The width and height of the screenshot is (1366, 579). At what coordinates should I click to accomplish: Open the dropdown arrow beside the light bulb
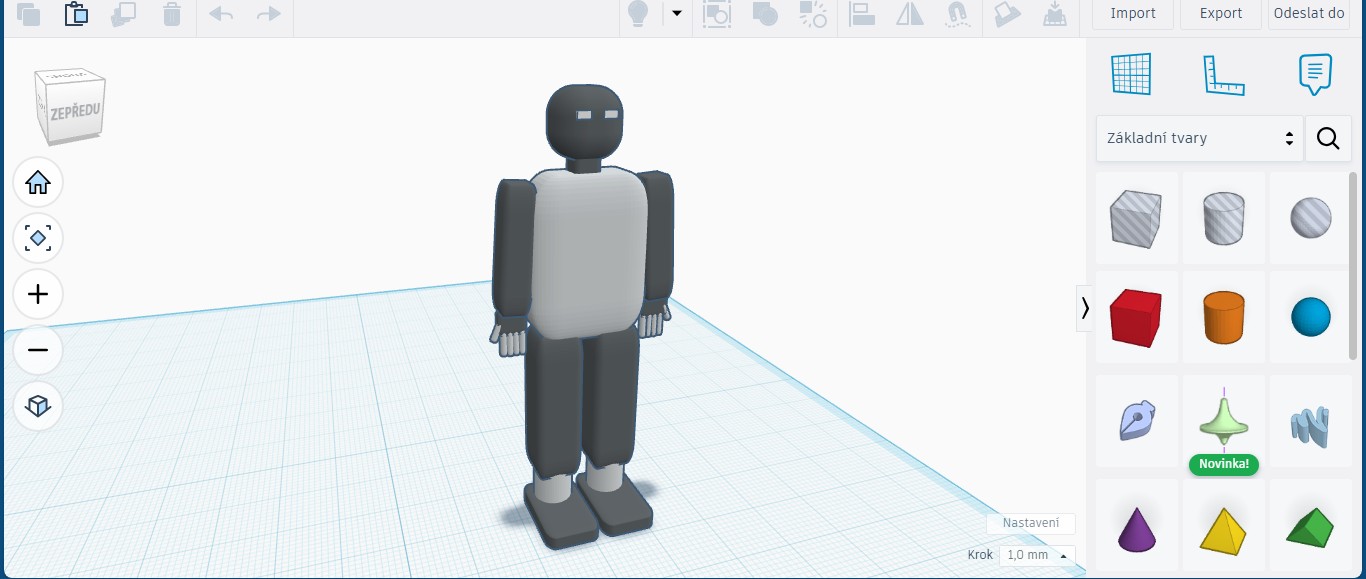click(x=677, y=13)
